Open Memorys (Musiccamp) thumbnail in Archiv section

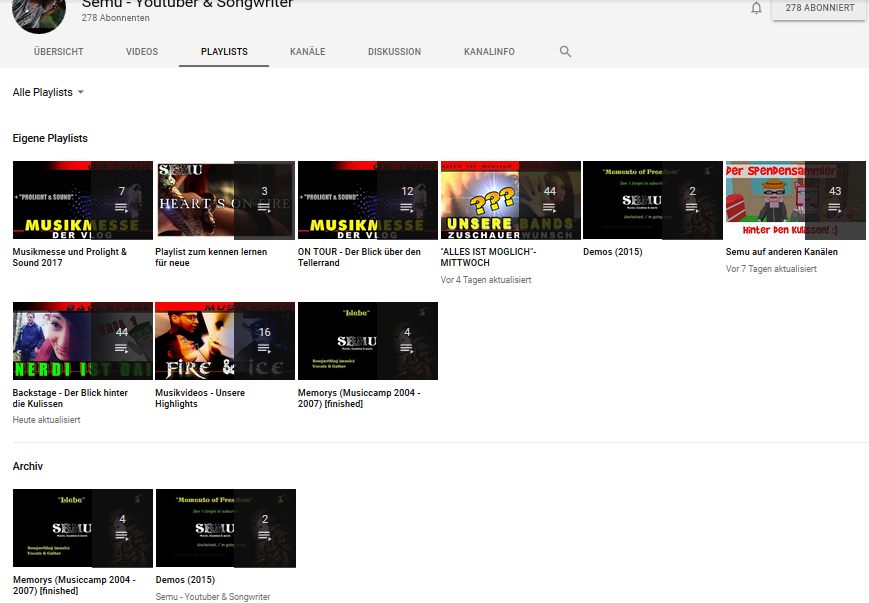(x=82, y=528)
